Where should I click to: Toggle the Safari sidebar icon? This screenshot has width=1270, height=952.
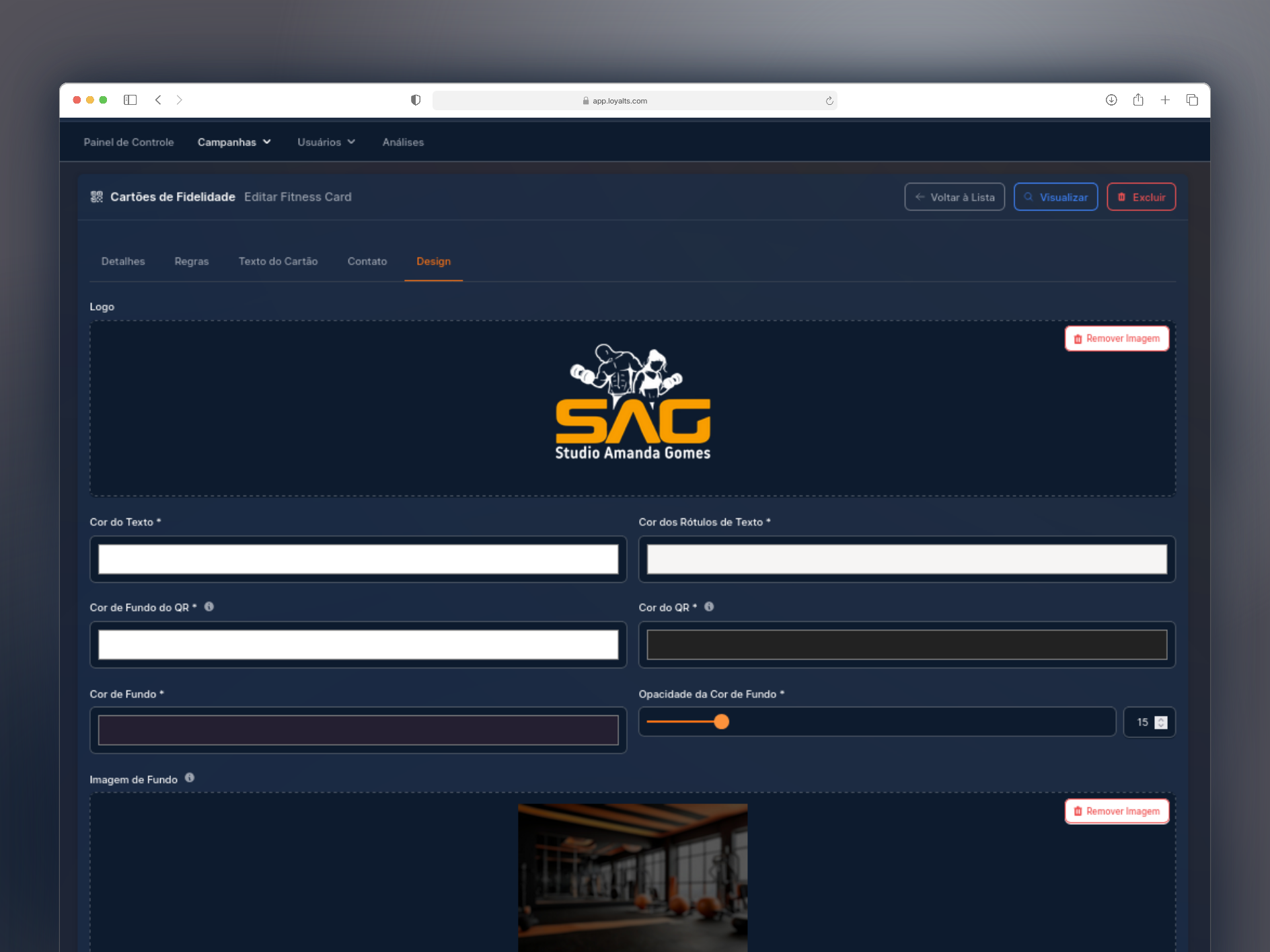(130, 100)
